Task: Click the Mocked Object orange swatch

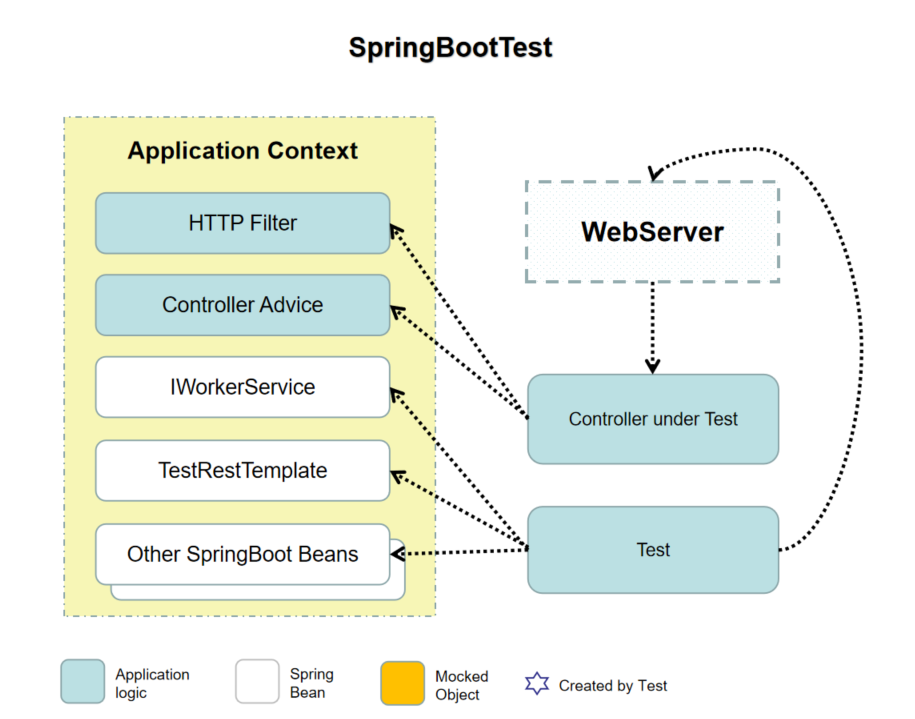Action: (x=403, y=683)
